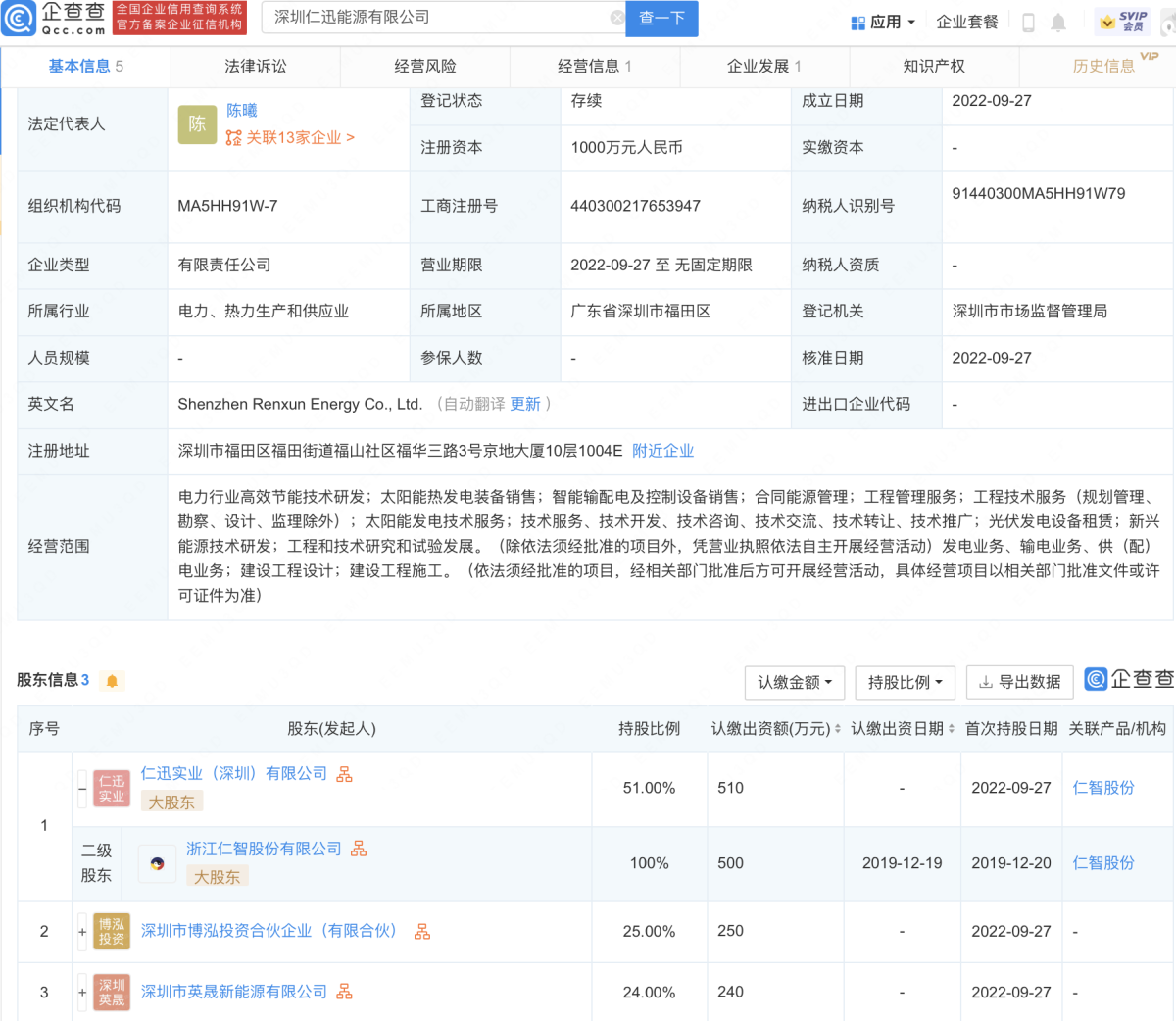The height and width of the screenshot is (1021, 1176).
Task: Open 深圳市英晟新能源有限公司 link
Action: pyautogui.click(x=234, y=992)
